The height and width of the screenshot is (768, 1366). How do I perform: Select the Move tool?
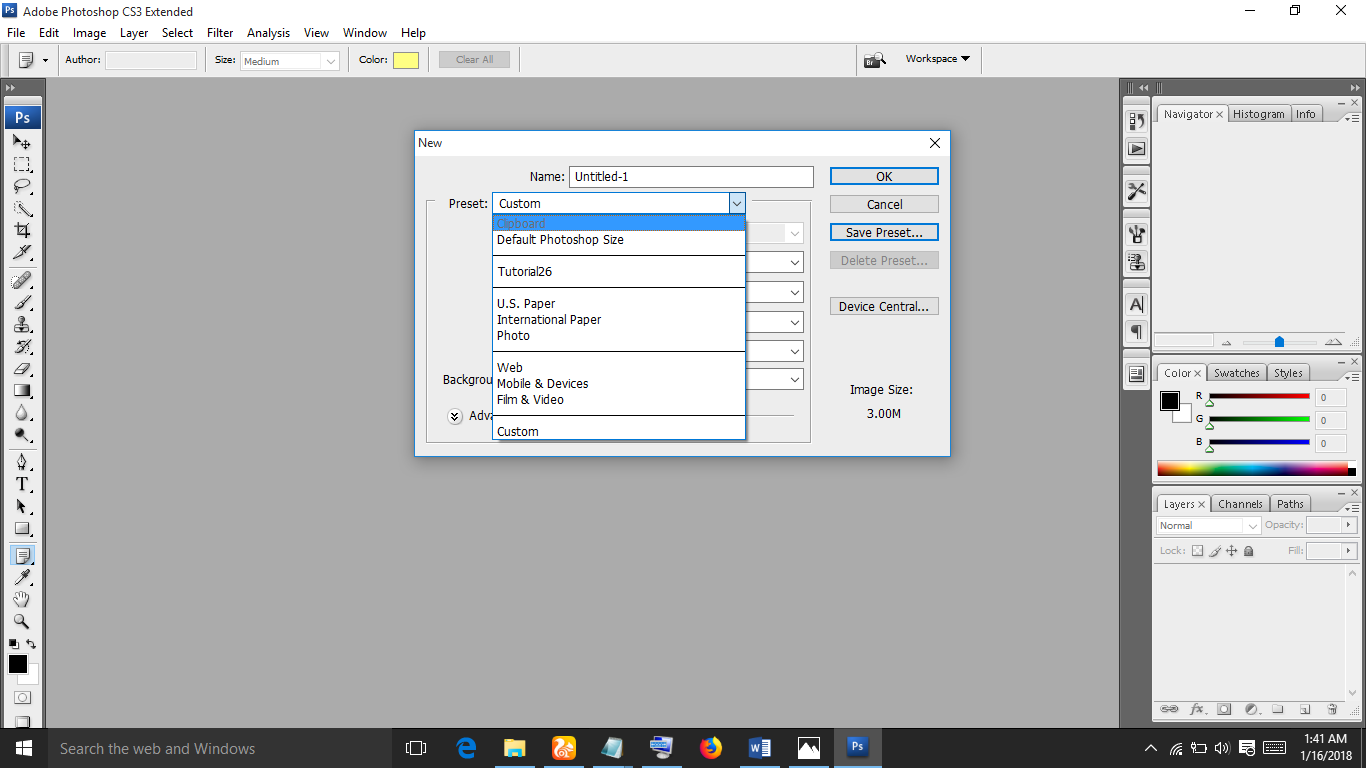[x=22, y=142]
